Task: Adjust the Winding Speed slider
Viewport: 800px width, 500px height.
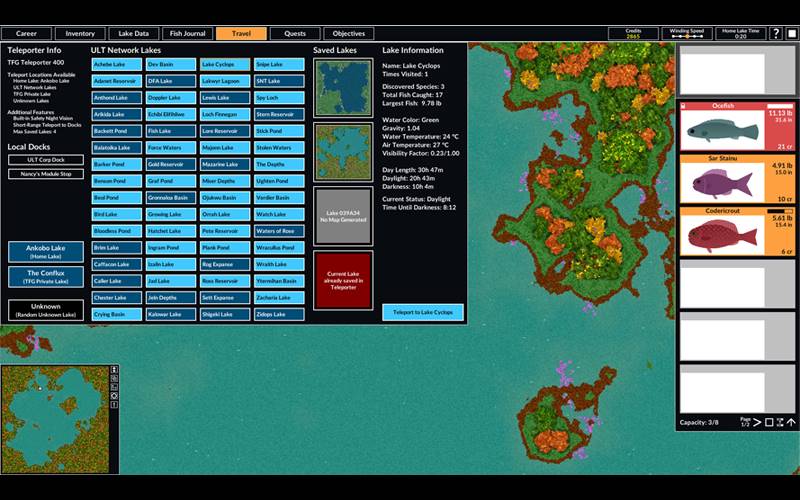Action: pyautogui.click(x=685, y=36)
